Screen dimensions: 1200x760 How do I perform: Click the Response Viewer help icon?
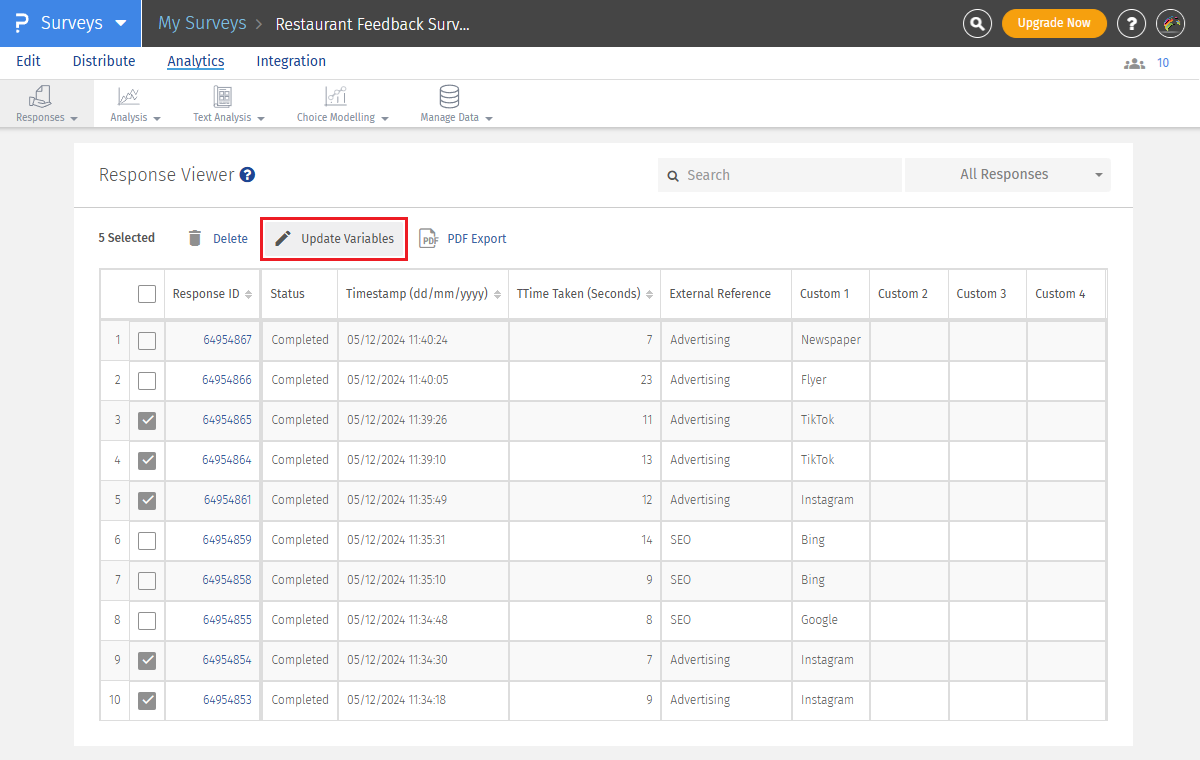248,175
